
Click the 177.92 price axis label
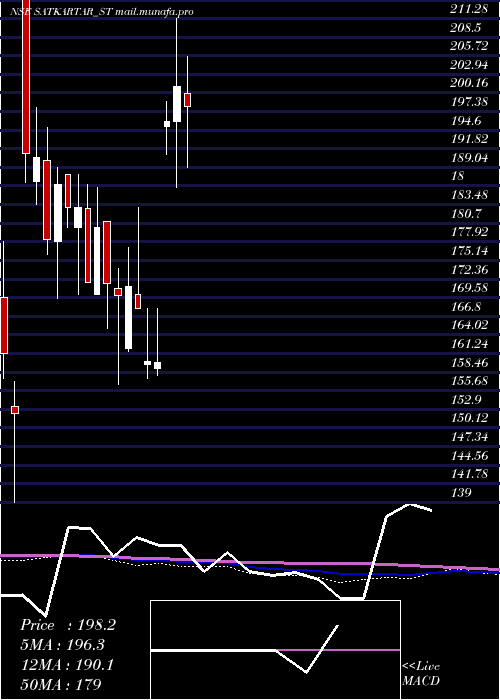[469, 232]
